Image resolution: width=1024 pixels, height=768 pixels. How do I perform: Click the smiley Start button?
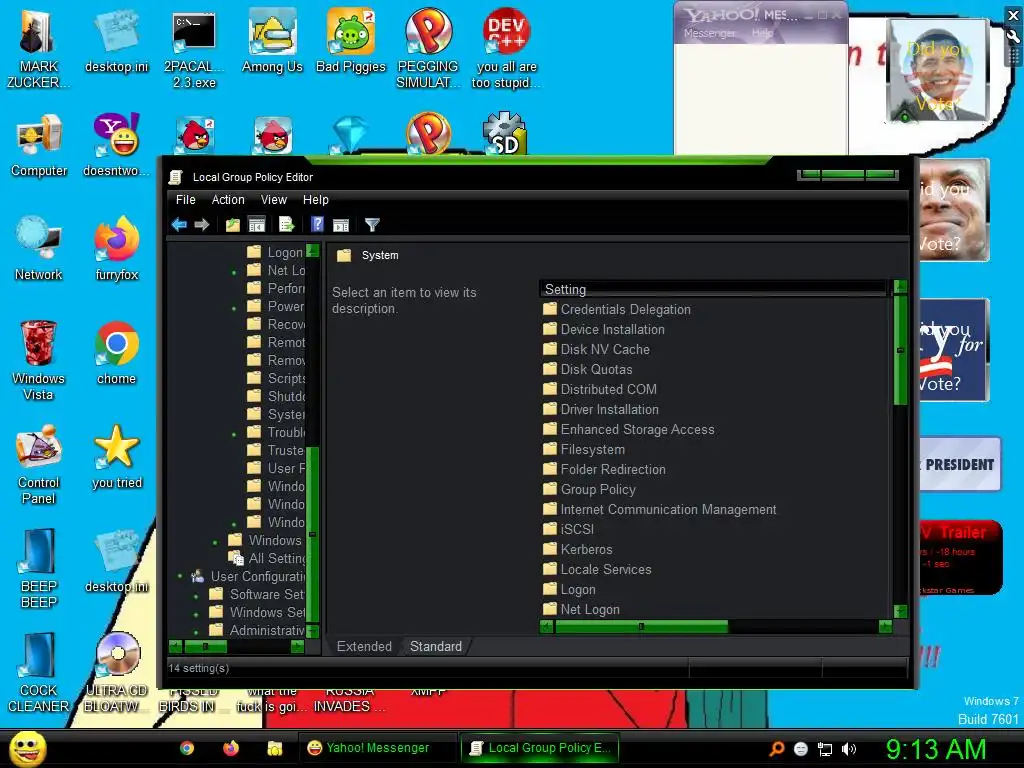(x=27, y=748)
